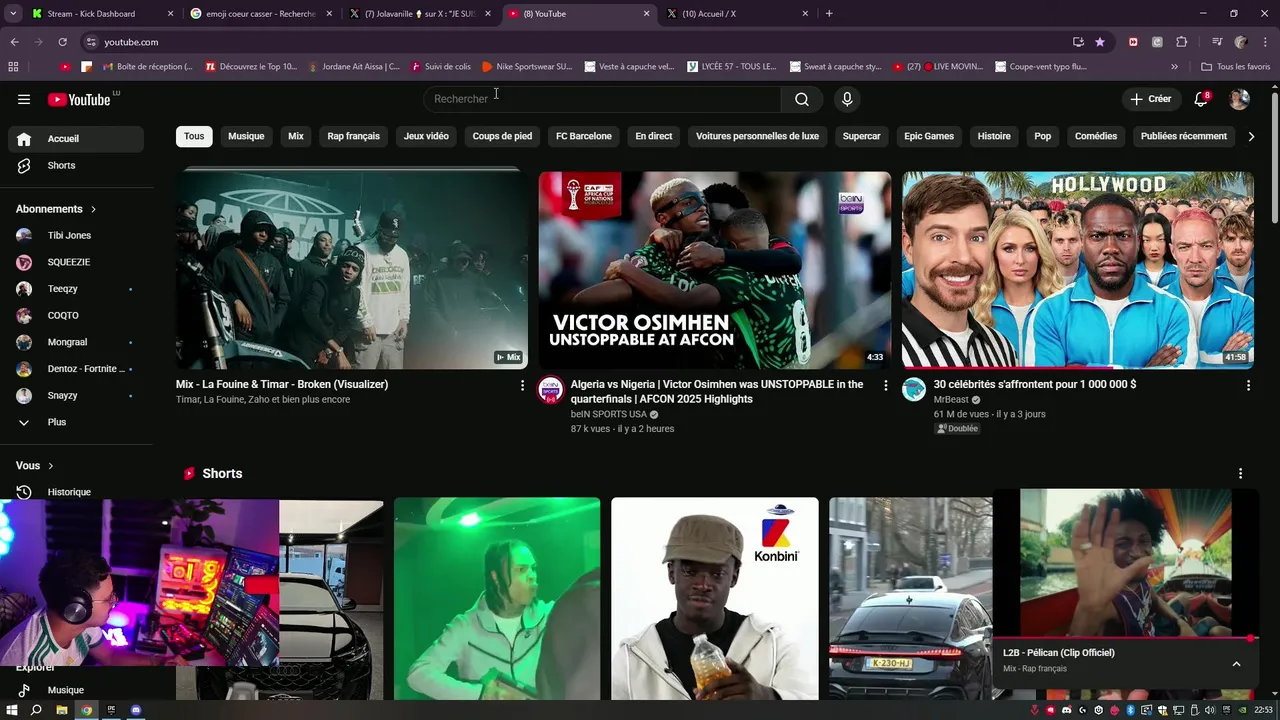Open Chrome media controls icon

(x=1217, y=42)
